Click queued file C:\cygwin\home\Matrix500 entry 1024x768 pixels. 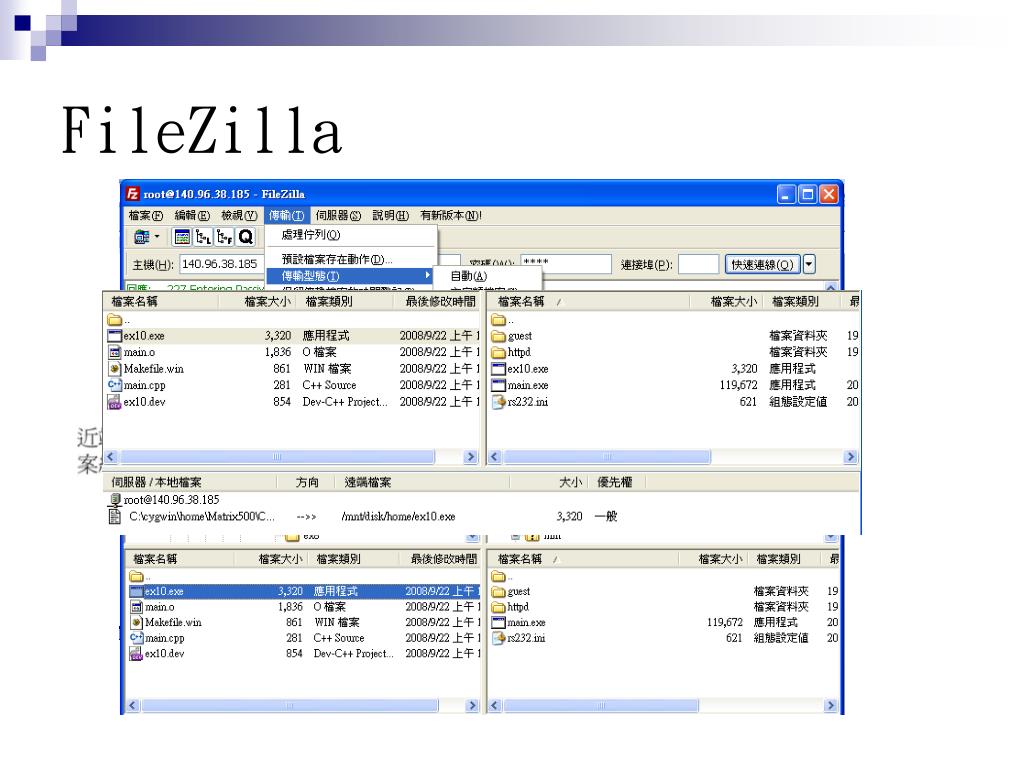201,517
